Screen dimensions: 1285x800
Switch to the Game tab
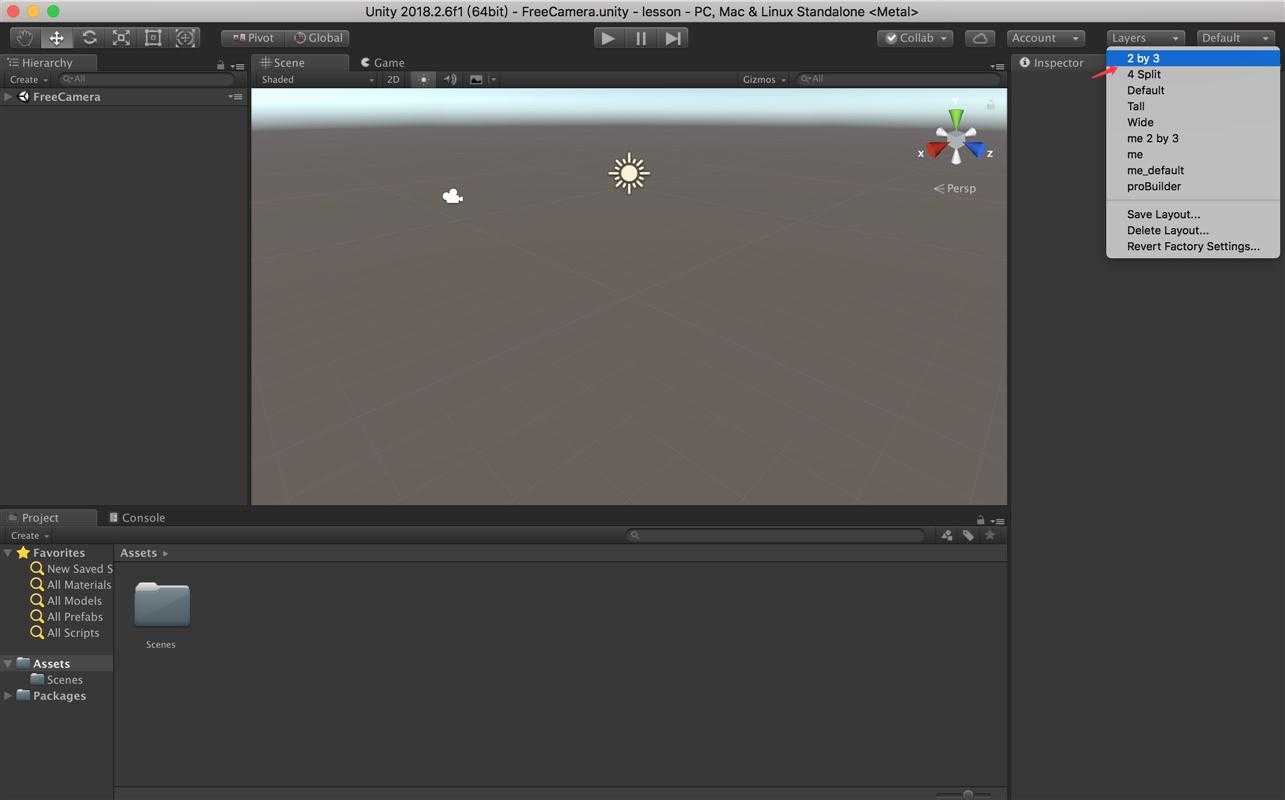click(x=383, y=62)
